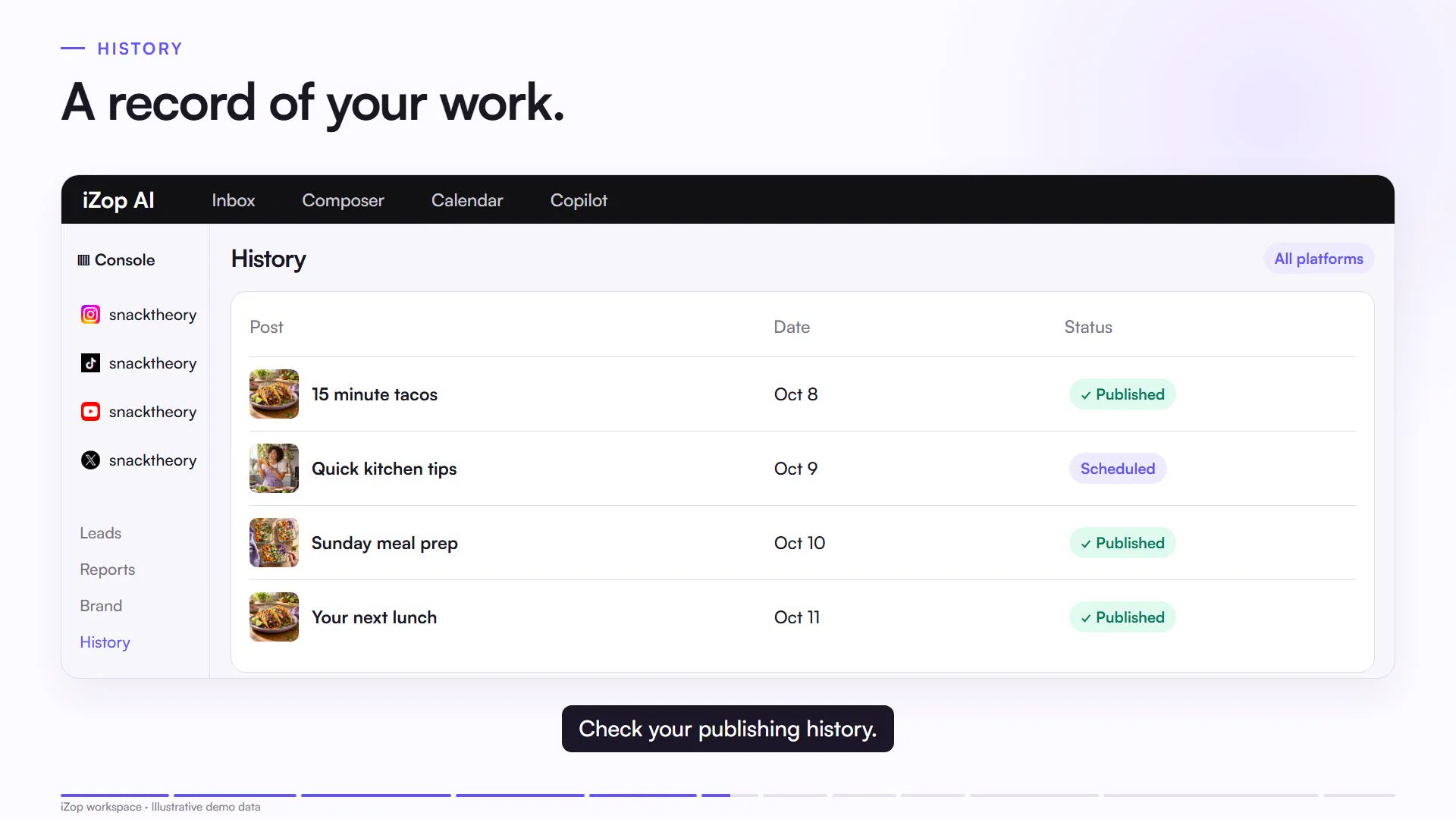Switch to the Composer tab
1456x819 pixels.
click(x=343, y=200)
